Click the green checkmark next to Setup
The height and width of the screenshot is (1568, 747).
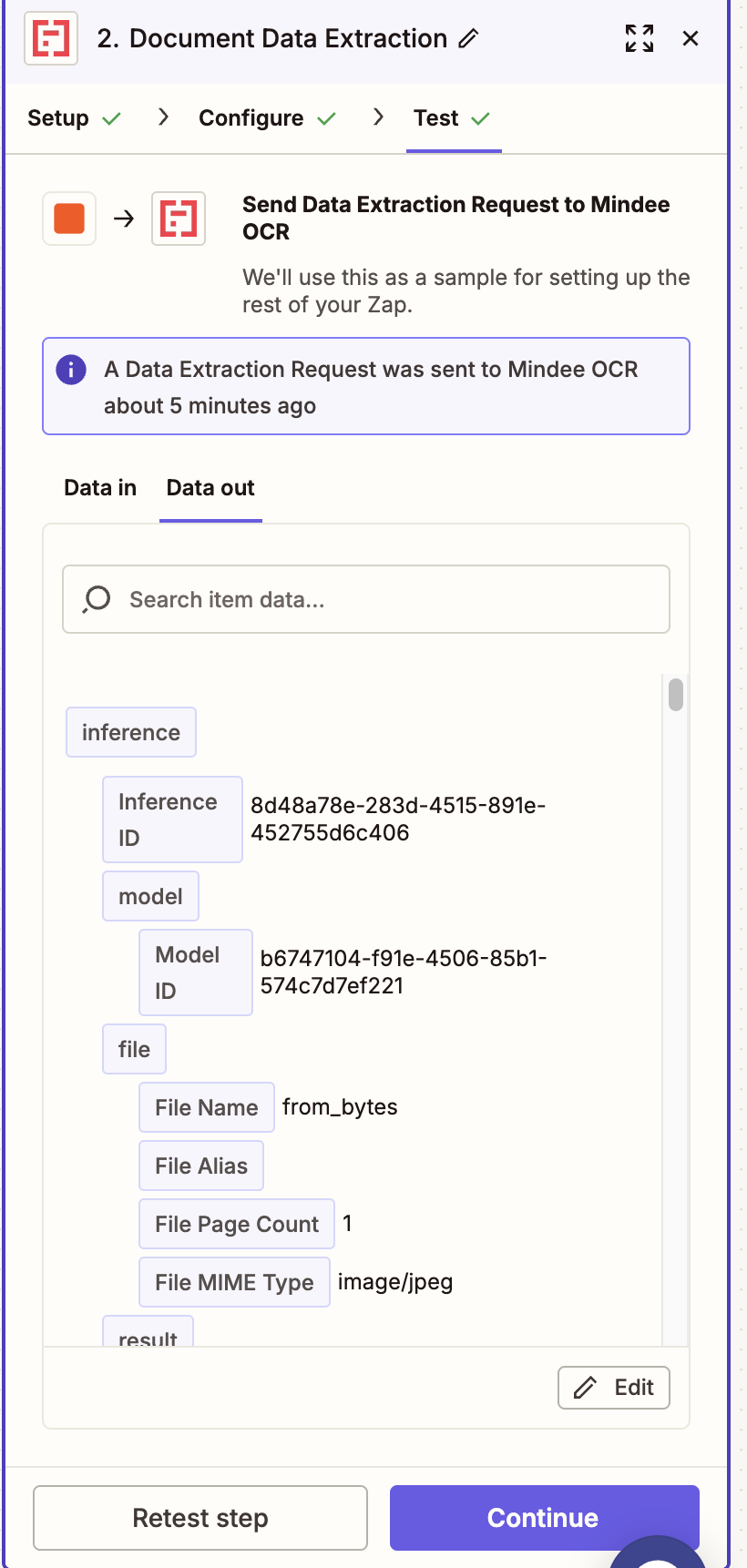111,118
